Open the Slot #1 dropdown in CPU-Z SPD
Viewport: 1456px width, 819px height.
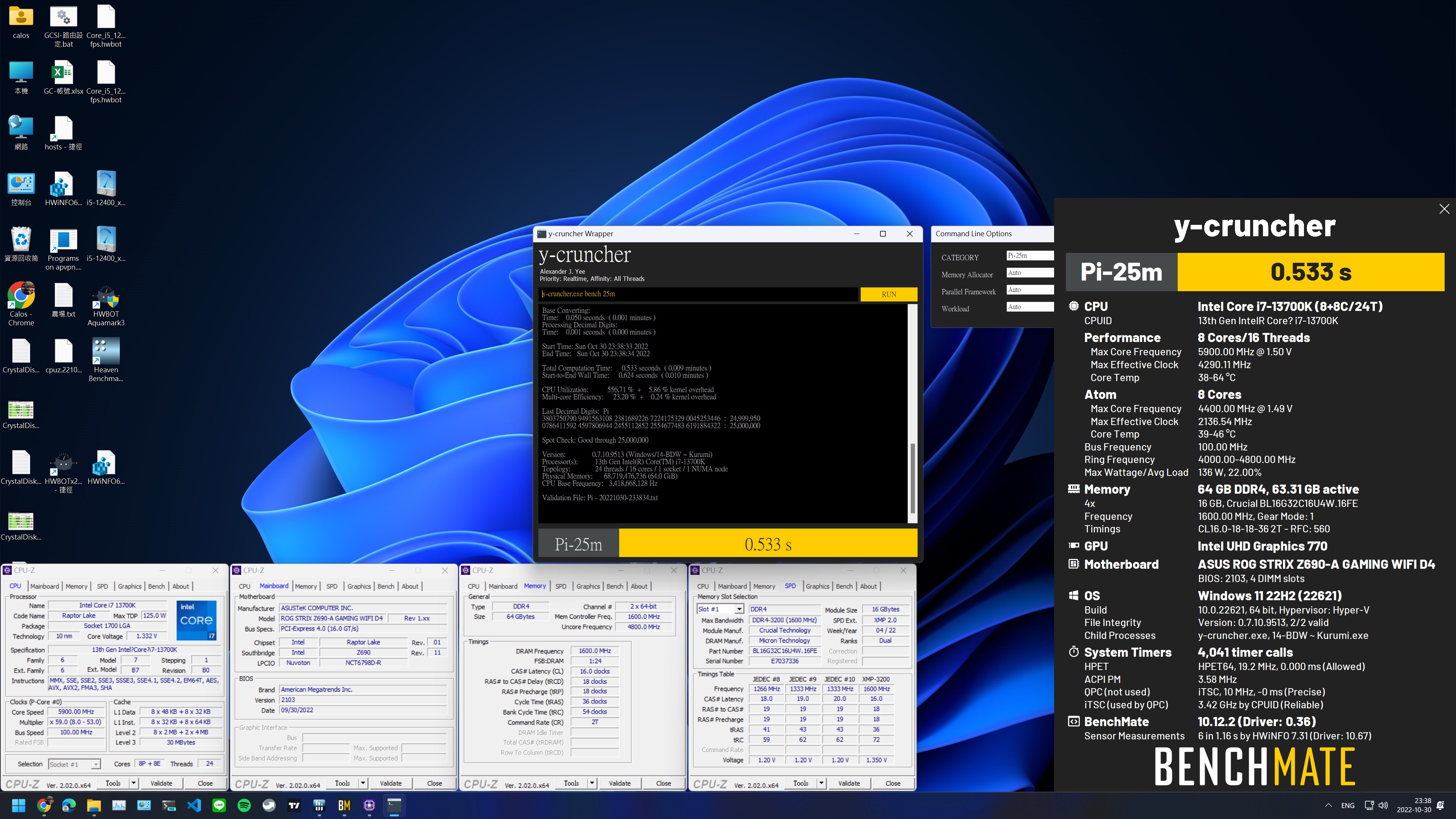[x=739, y=609]
